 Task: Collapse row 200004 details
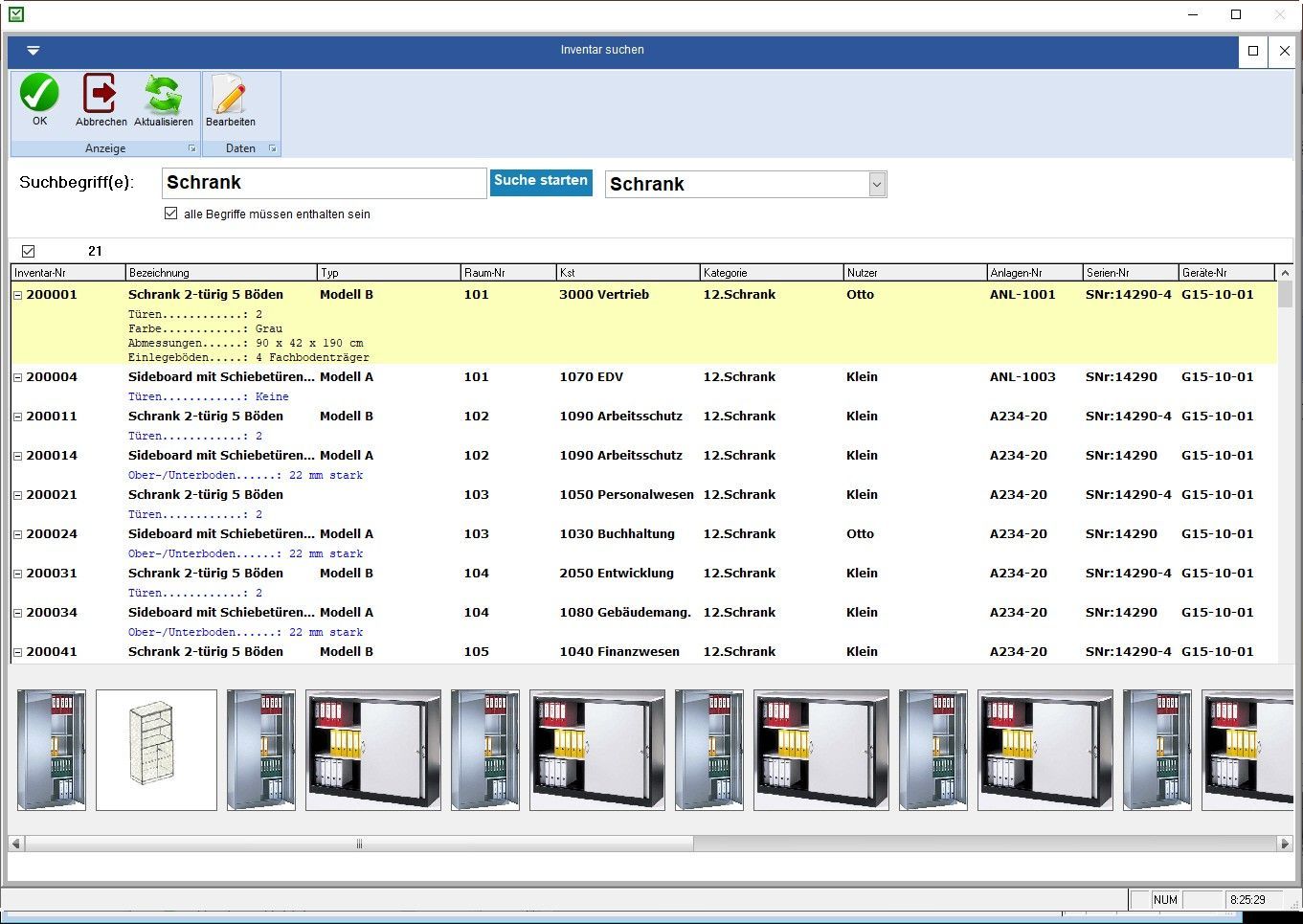(17, 377)
